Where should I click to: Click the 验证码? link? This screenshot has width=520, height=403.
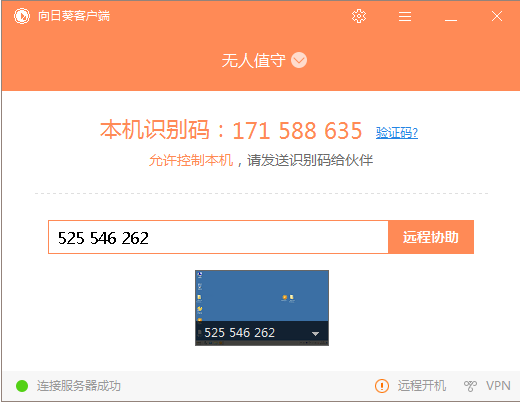397,133
